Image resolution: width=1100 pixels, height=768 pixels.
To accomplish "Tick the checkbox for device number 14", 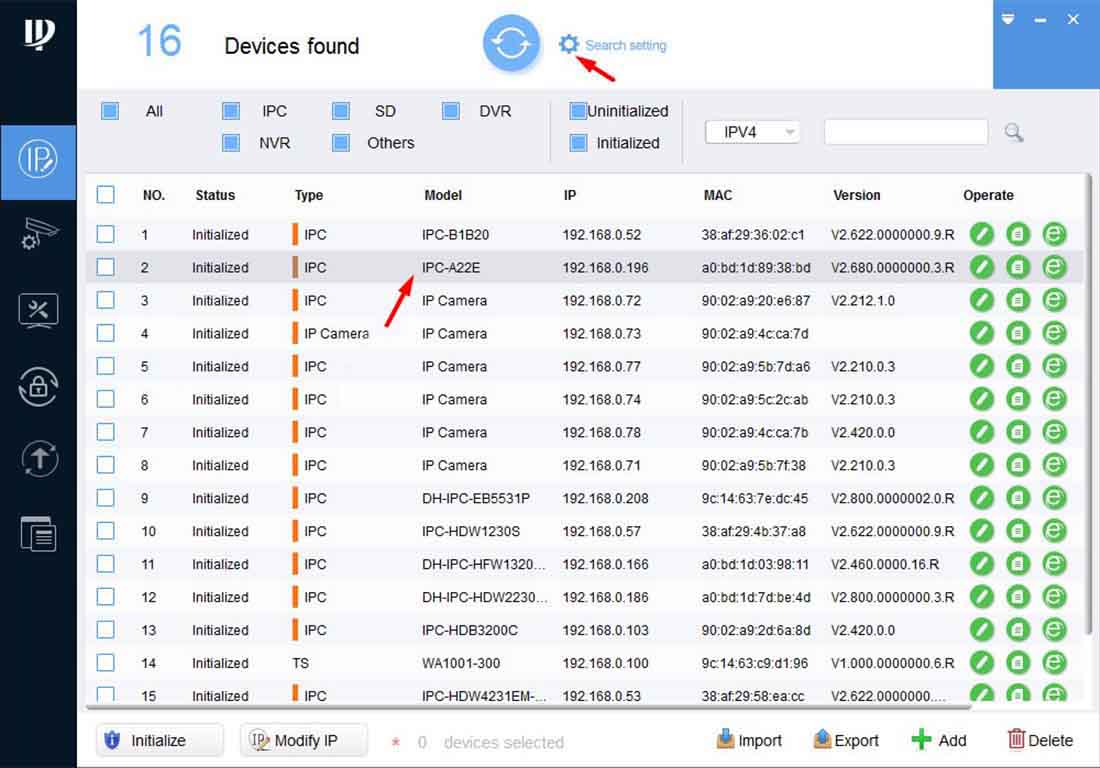I will coord(106,663).
